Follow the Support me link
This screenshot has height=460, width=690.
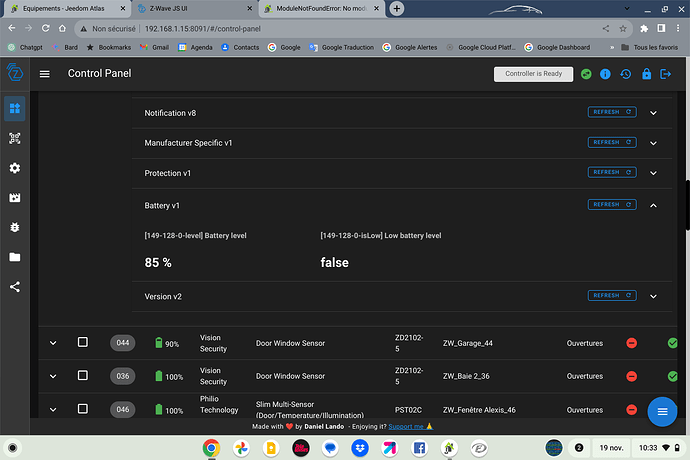click(x=410, y=426)
